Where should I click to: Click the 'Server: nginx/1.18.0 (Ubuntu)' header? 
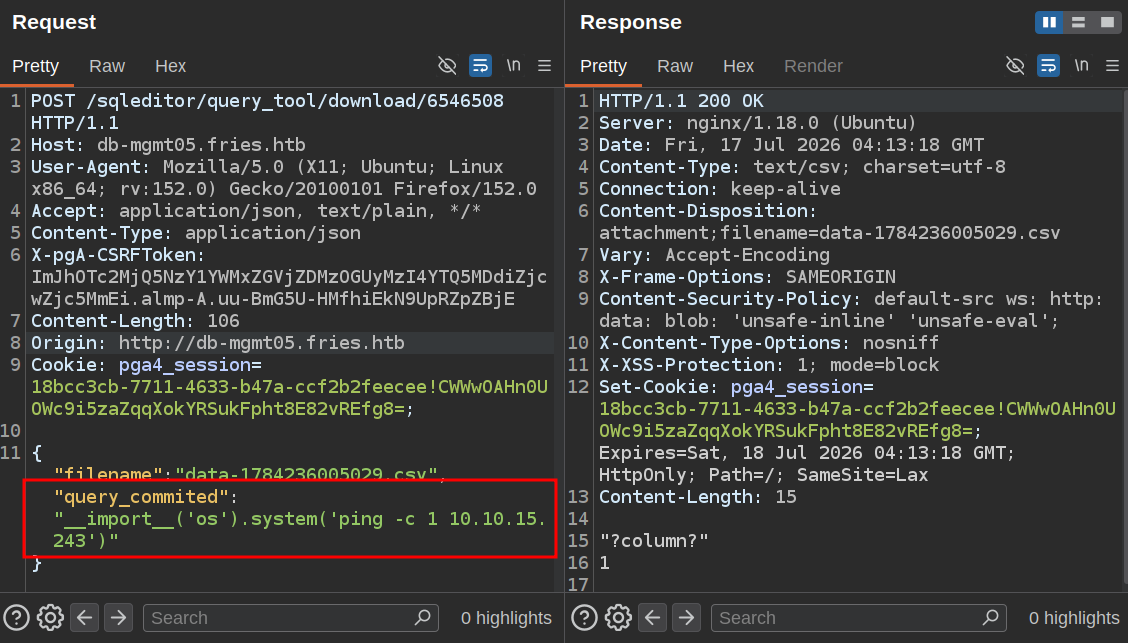click(758, 123)
